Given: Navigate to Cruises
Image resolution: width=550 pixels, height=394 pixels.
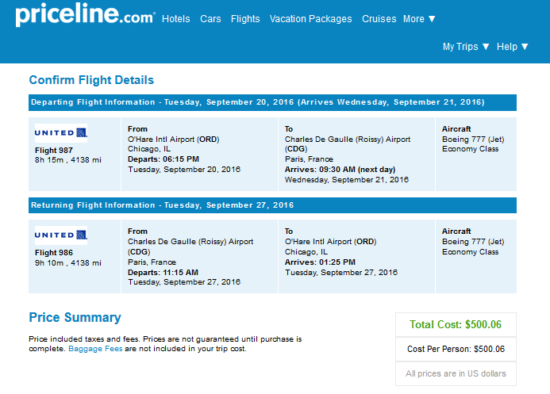Looking at the screenshot, I should (x=379, y=19).
